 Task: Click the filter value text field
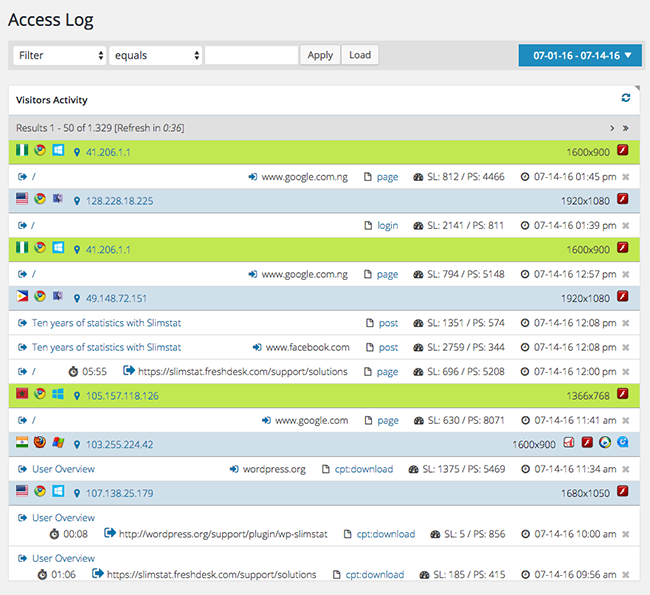[252, 55]
